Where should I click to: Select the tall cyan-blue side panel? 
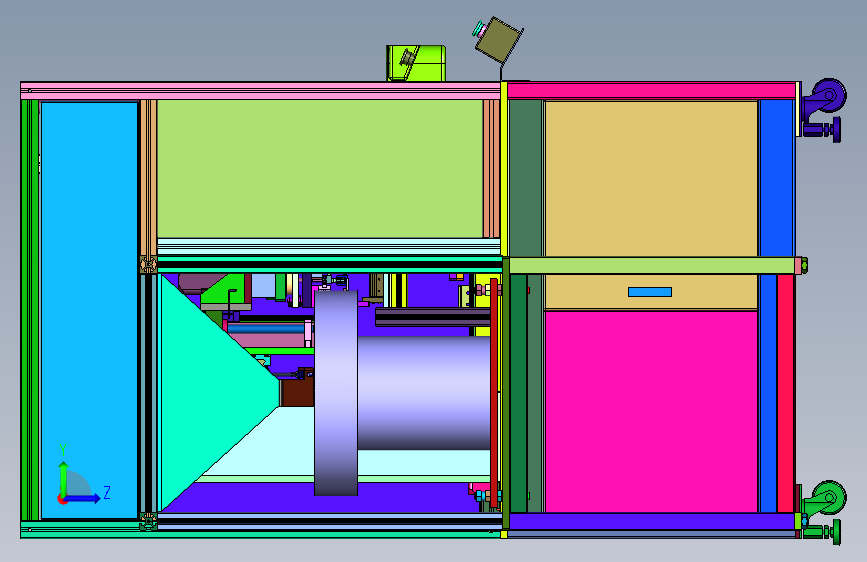click(x=89, y=310)
